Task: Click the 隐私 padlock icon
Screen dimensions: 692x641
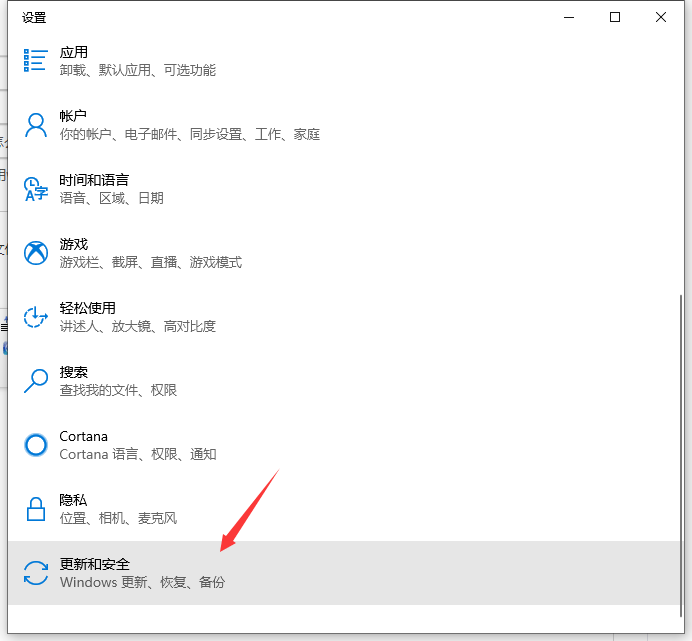Action: 36,509
